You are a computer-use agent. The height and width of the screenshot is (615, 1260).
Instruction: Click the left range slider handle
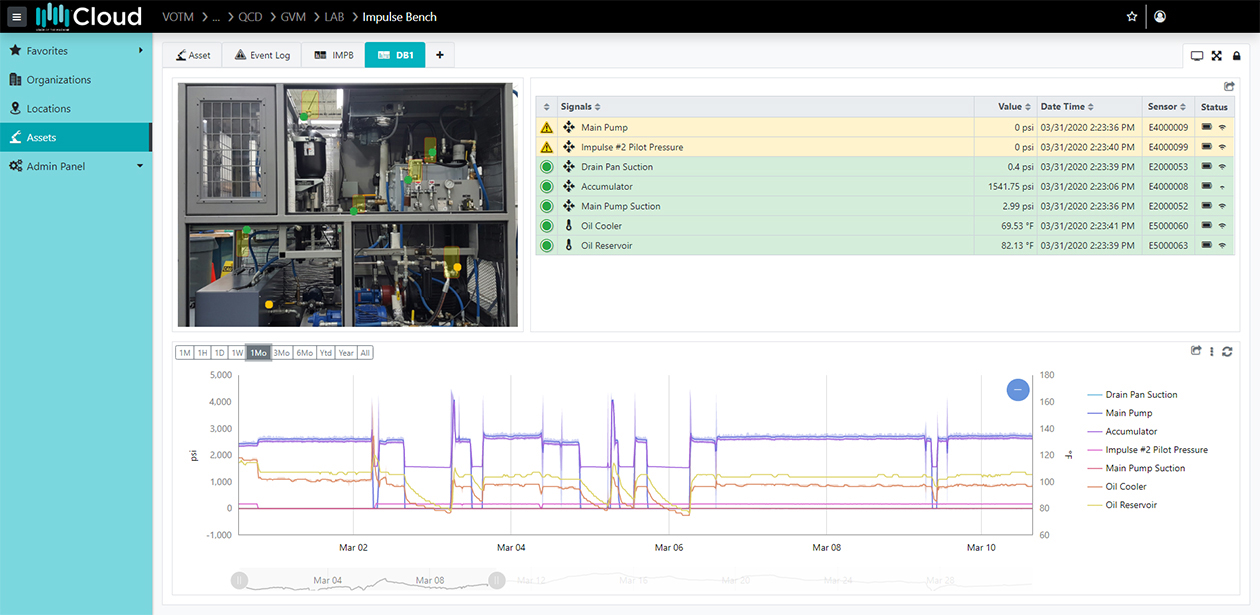click(x=240, y=580)
